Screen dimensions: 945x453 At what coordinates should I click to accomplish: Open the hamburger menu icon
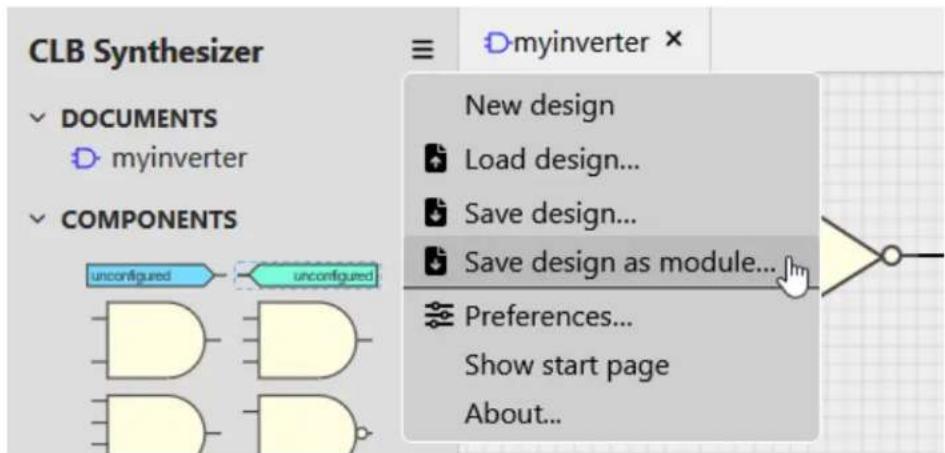[x=422, y=49]
